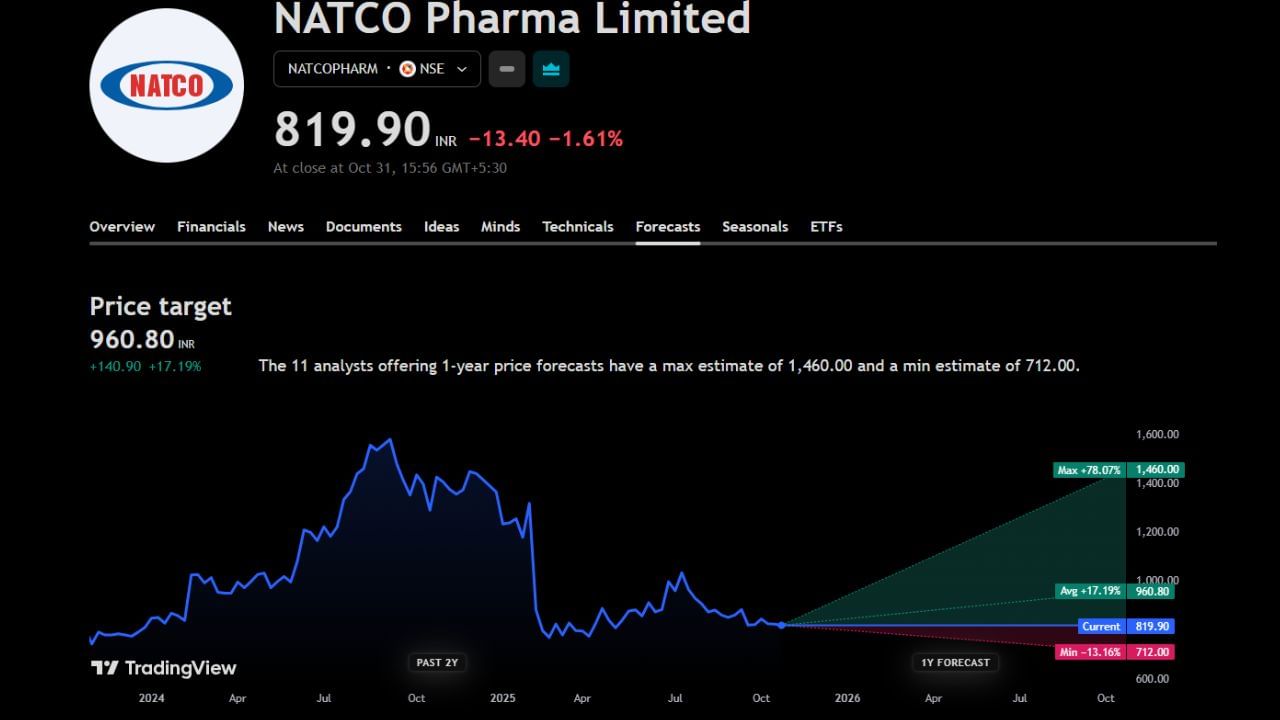Open the chevron next to NSE label
Image resolution: width=1280 pixels, height=720 pixels.
(461, 68)
